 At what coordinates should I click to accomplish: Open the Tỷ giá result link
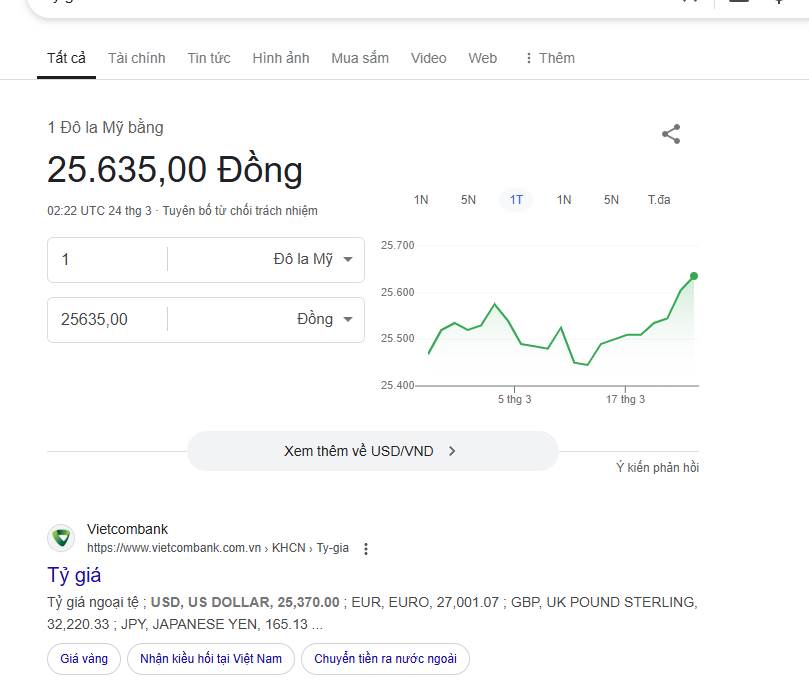pyautogui.click(x=74, y=575)
